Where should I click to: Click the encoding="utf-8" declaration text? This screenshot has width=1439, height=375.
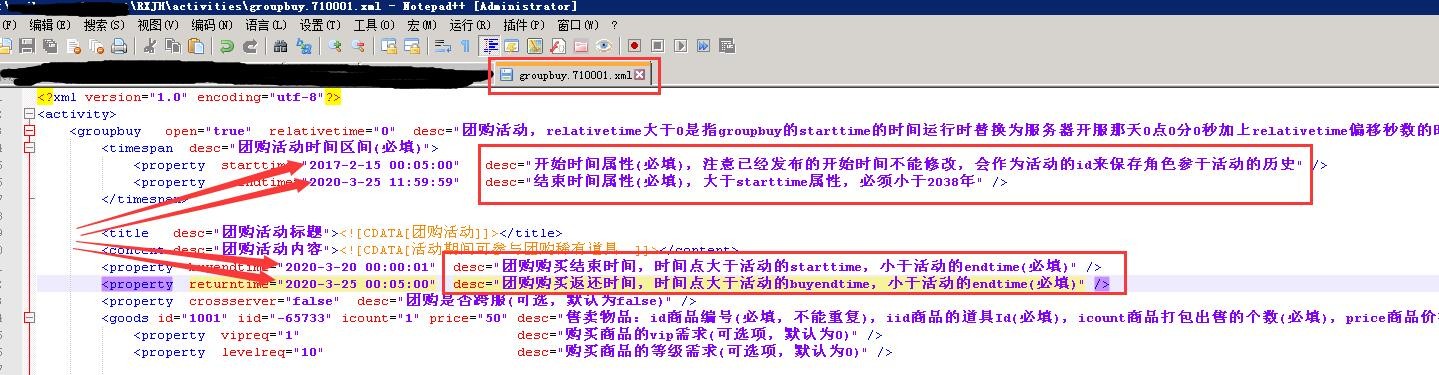pyautogui.click(x=260, y=97)
